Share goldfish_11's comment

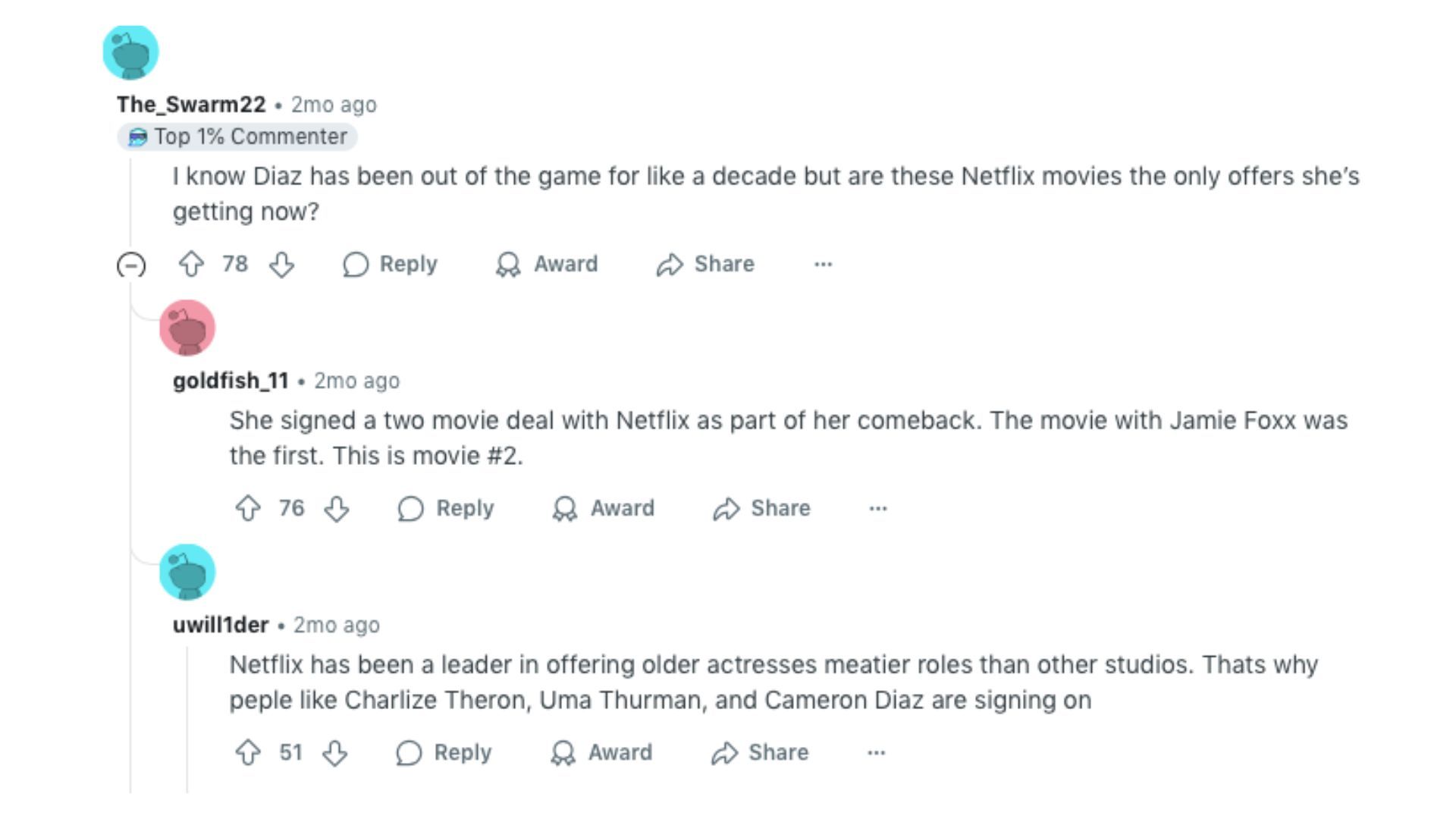761,509
